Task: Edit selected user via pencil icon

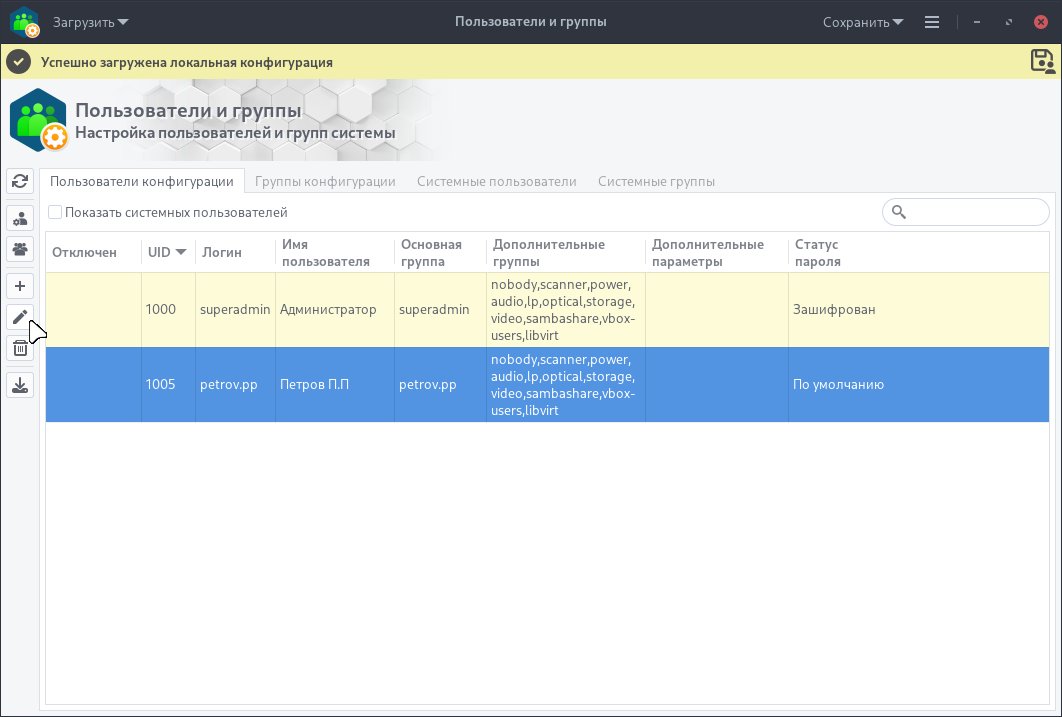Action: (20, 317)
